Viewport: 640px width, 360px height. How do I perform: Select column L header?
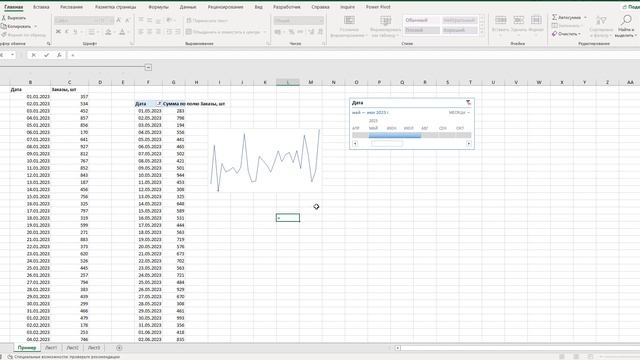(288, 82)
